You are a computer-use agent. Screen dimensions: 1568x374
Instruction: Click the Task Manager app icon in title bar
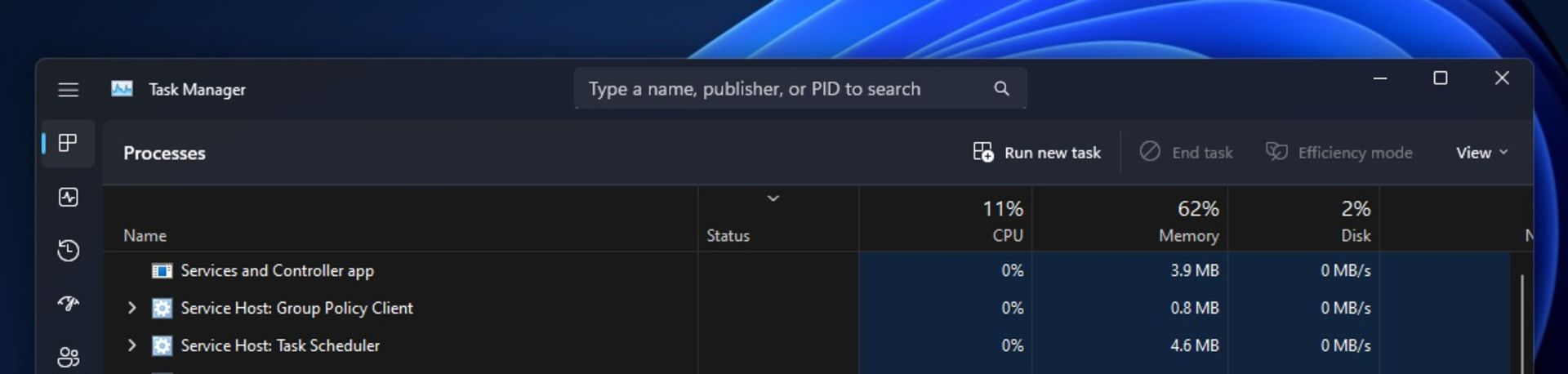(x=122, y=89)
